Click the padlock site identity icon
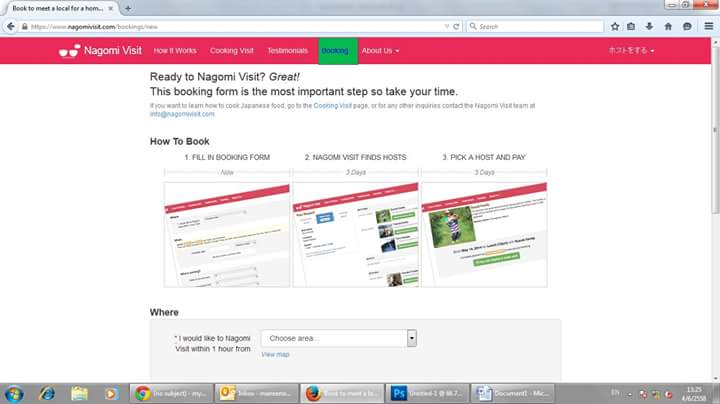 click(x=25, y=27)
